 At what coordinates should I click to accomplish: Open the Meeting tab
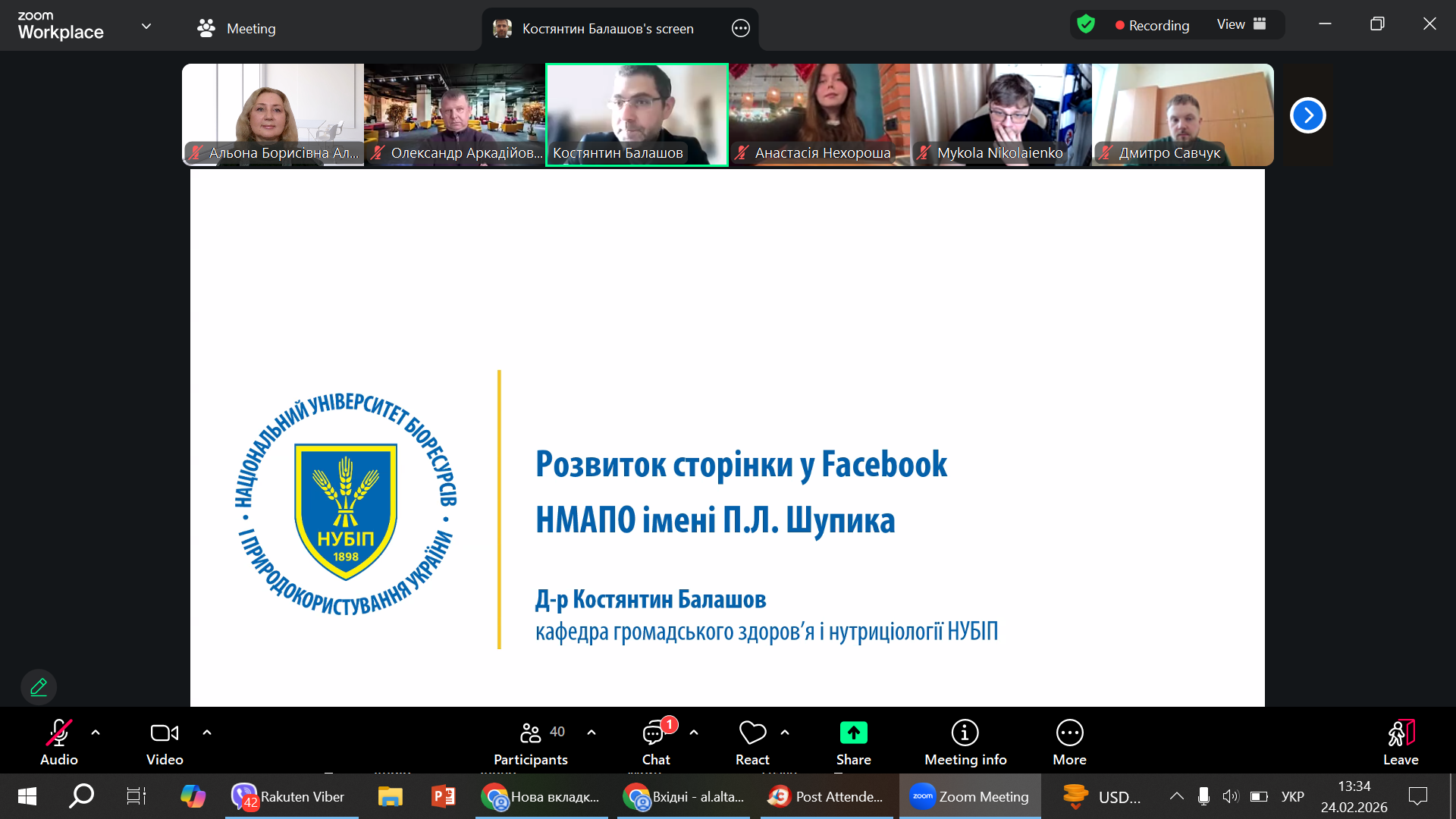pos(237,29)
